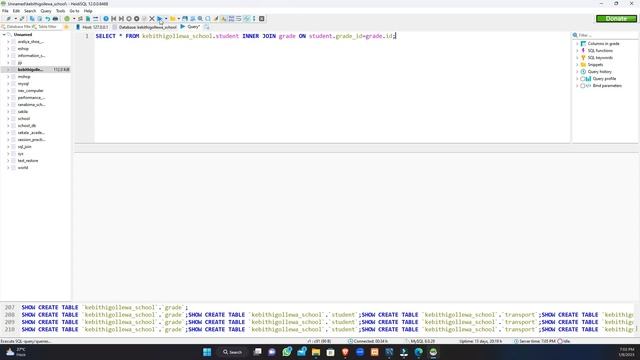Switch to the Database kebithigollewa_school tab

(x=144, y=27)
